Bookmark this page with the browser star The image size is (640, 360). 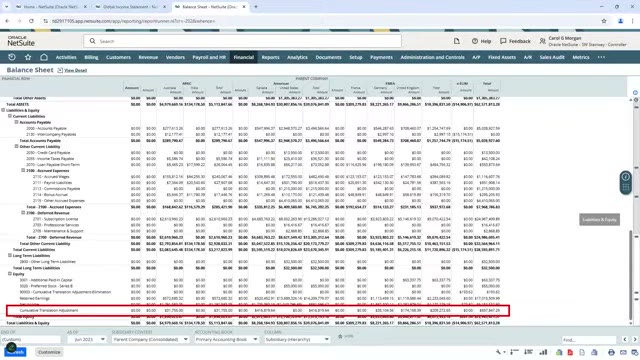[604, 21]
